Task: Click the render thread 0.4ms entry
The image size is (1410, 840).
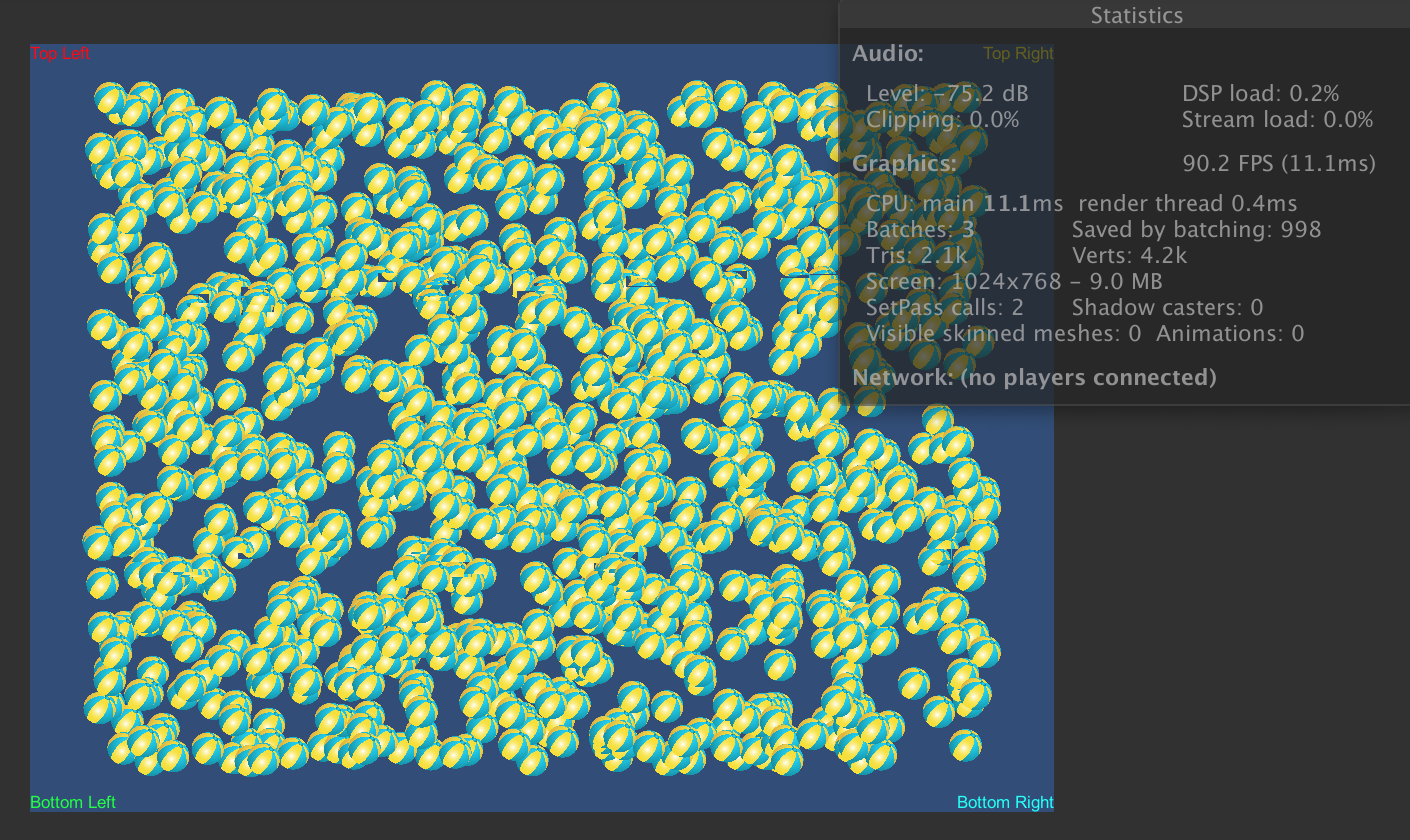Action: (x=1188, y=204)
